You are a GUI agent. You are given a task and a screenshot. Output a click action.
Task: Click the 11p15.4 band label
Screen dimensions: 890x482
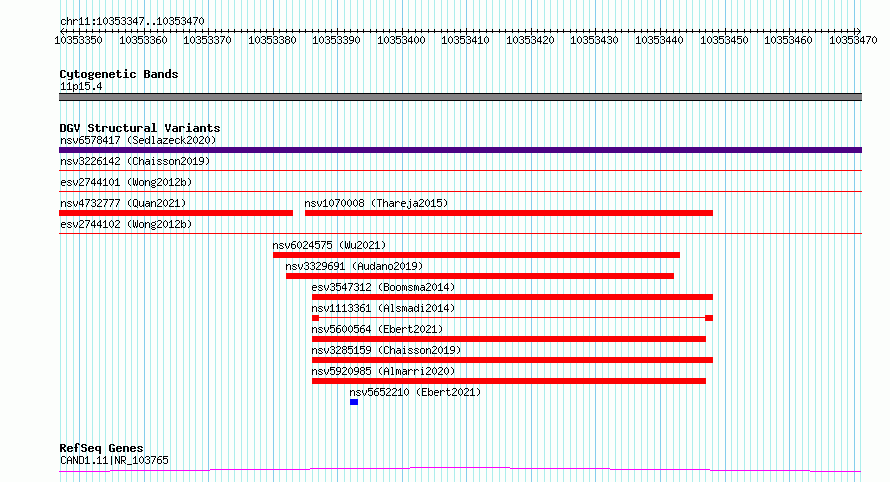click(81, 86)
